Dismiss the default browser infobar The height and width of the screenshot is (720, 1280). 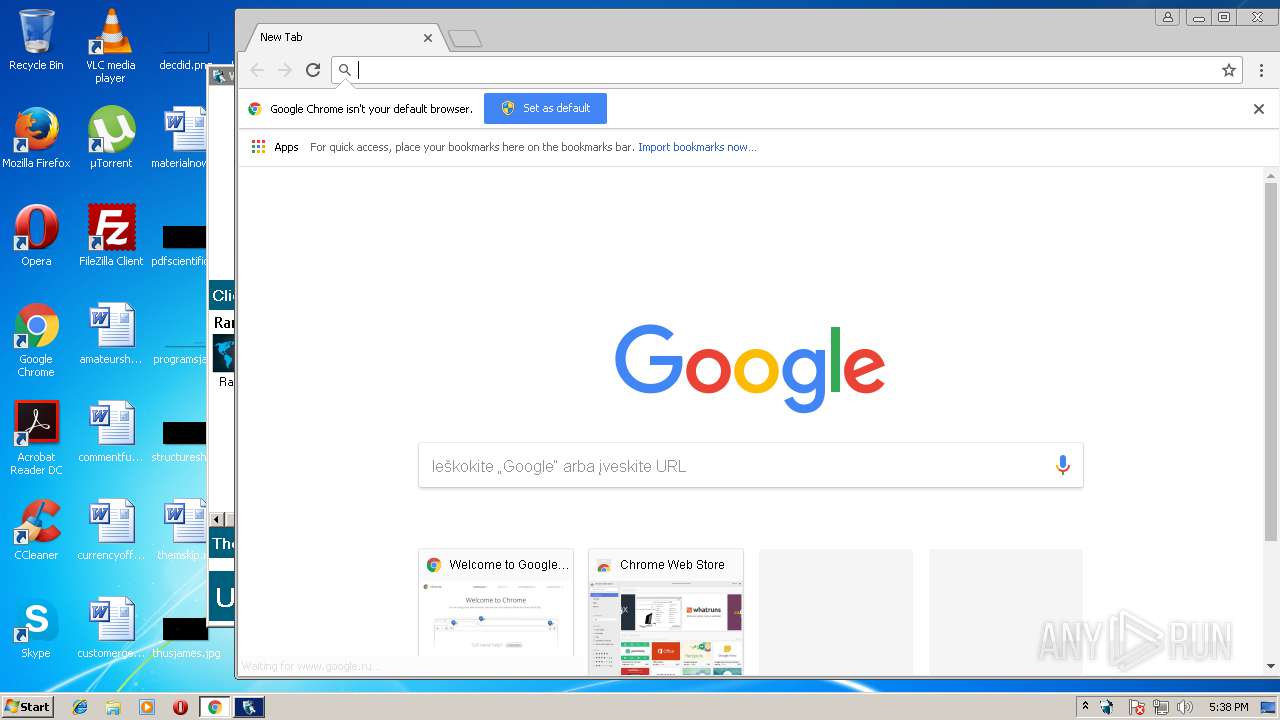click(x=1259, y=109)
